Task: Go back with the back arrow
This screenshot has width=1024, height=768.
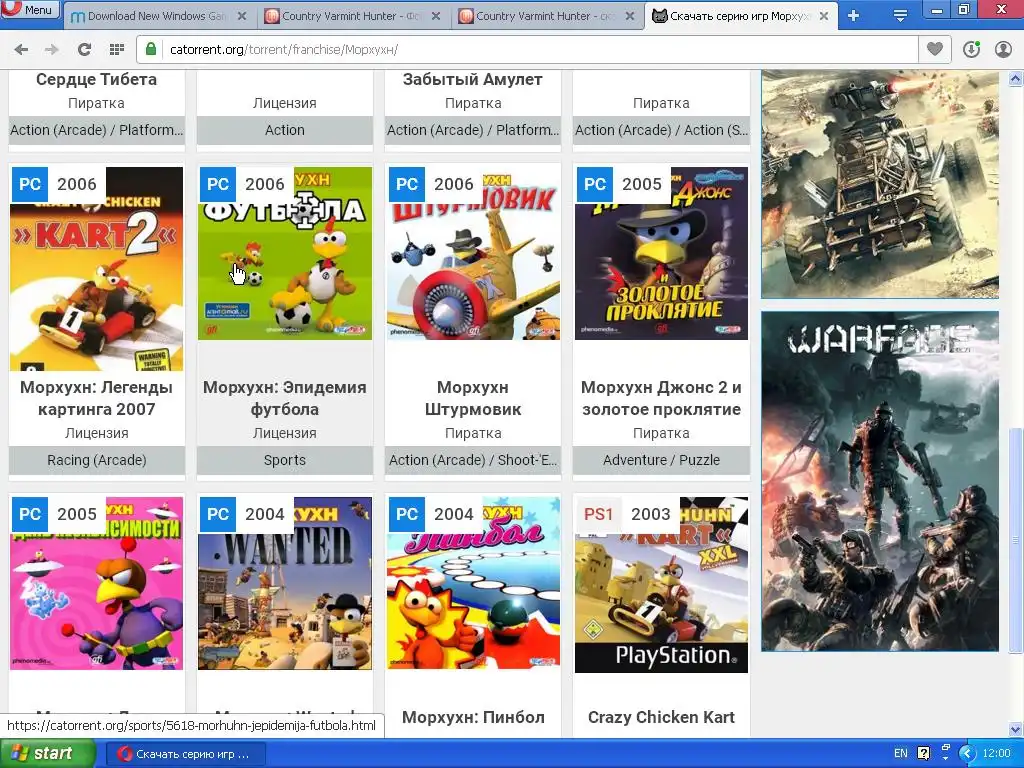Action: pyautogui.click(x=22, y=50)
